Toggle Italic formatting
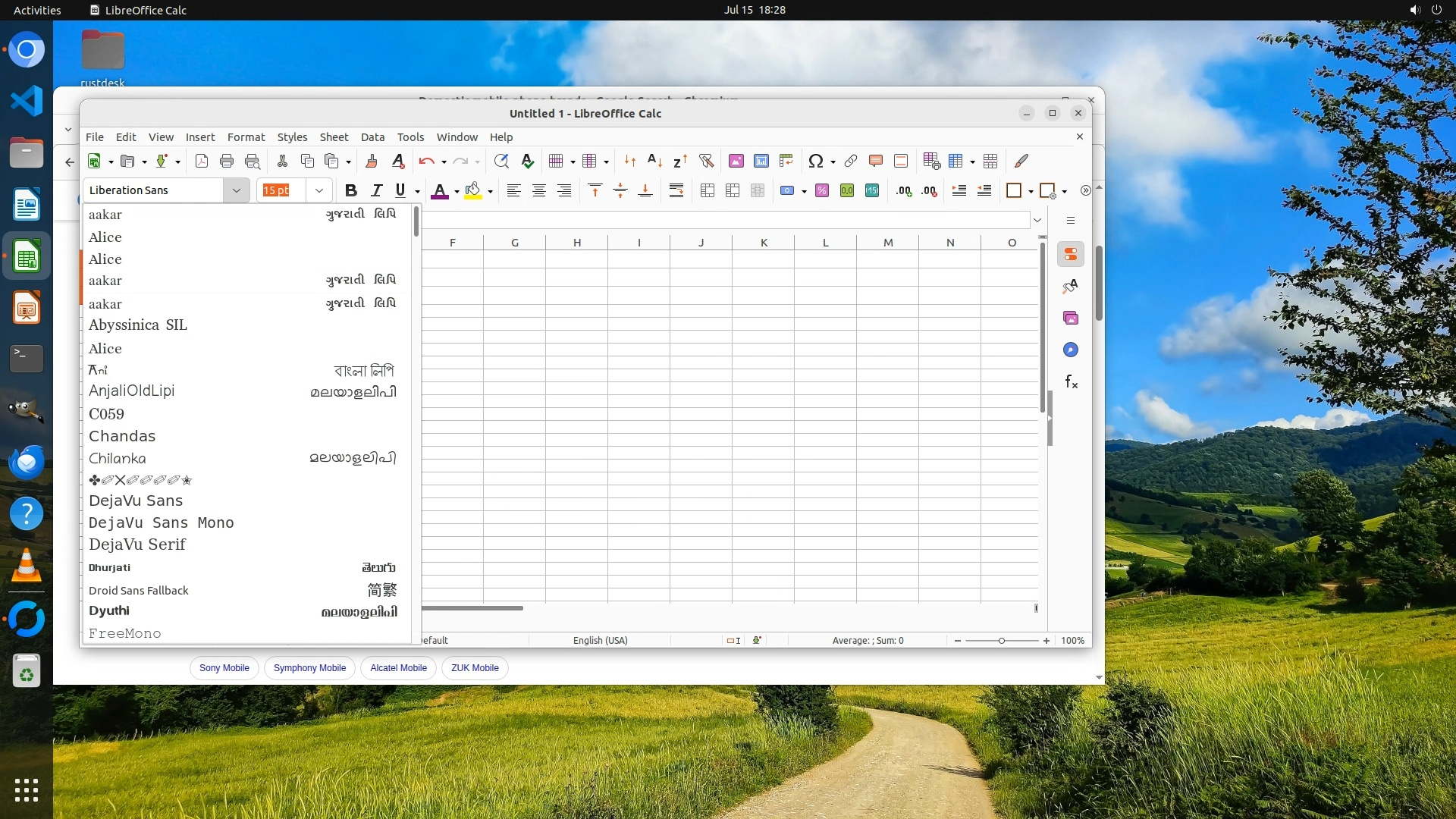The image size is (1456, 819). [x=375, y=190]
